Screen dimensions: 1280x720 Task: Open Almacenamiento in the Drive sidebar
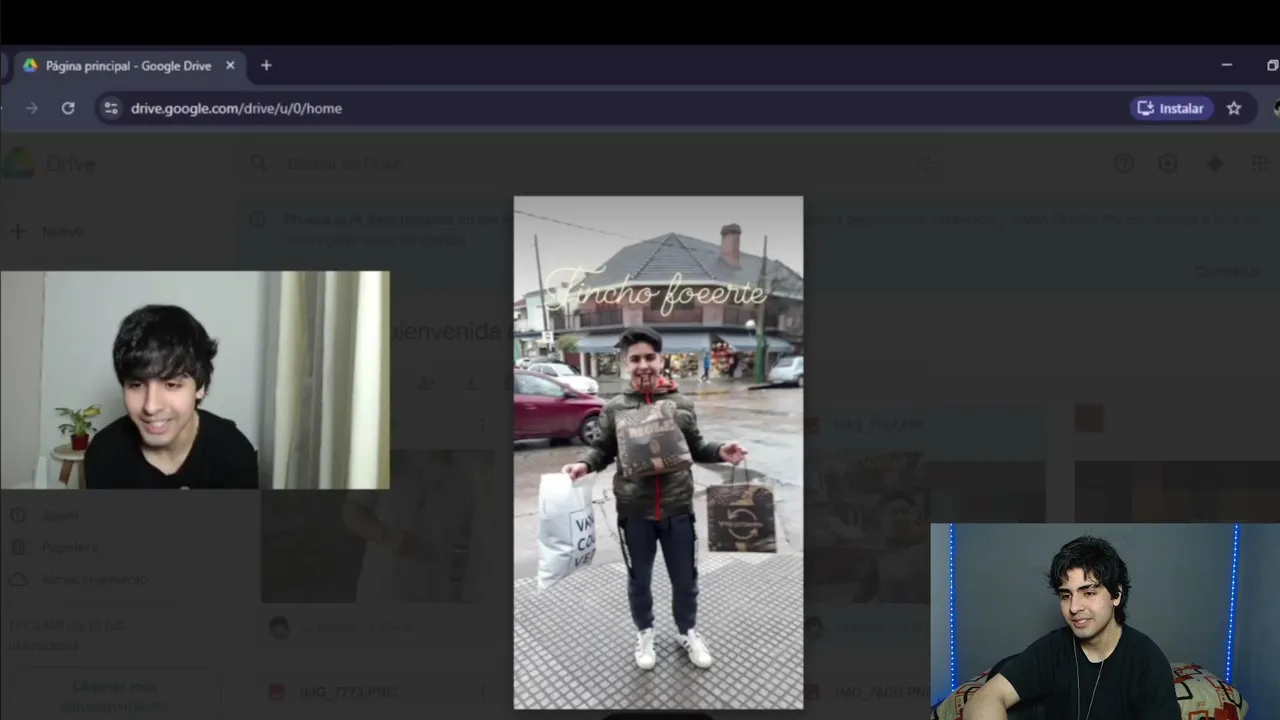tap(94, 580)
